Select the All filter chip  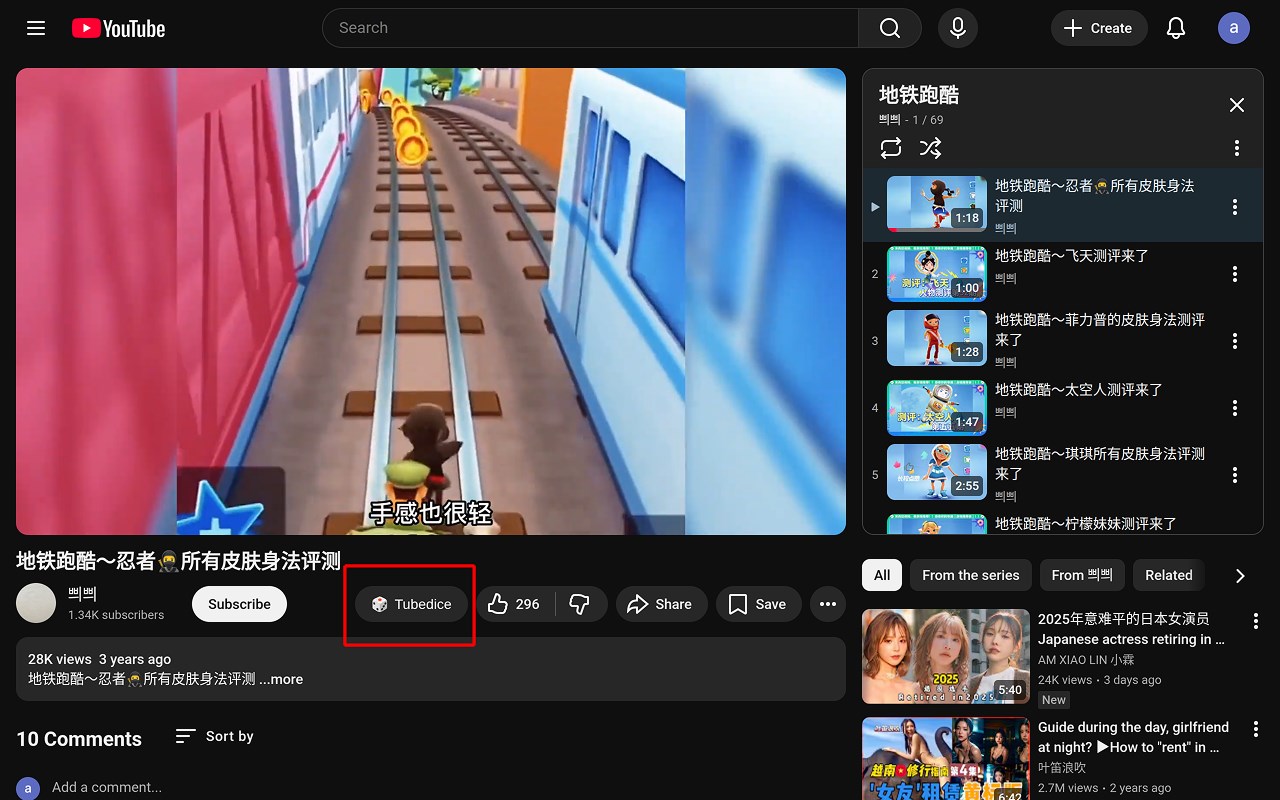click(882, 575)
